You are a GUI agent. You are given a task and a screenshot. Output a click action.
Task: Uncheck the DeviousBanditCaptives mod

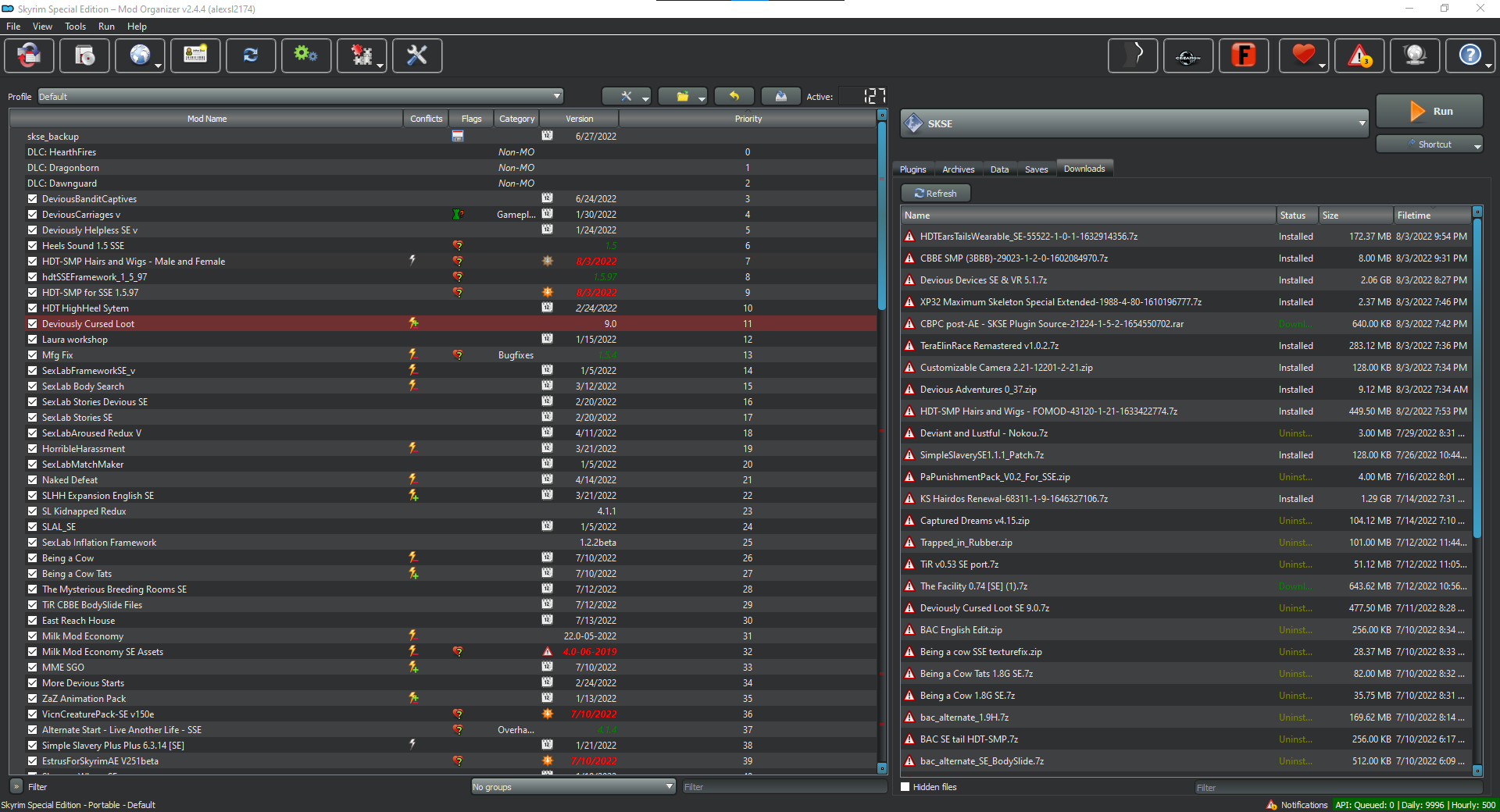[x=33, y=199]
